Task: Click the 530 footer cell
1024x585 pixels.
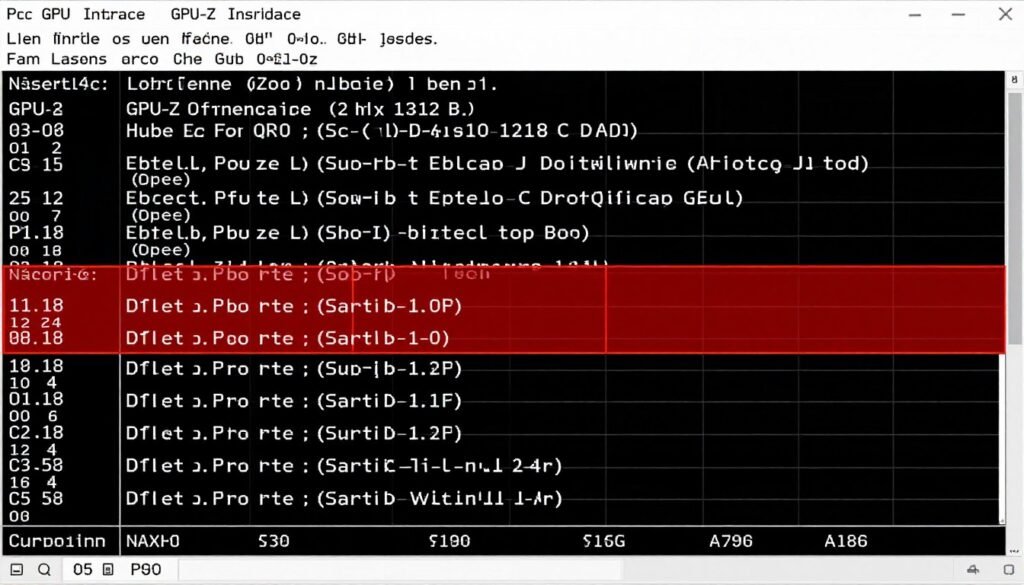Action: 274,541
